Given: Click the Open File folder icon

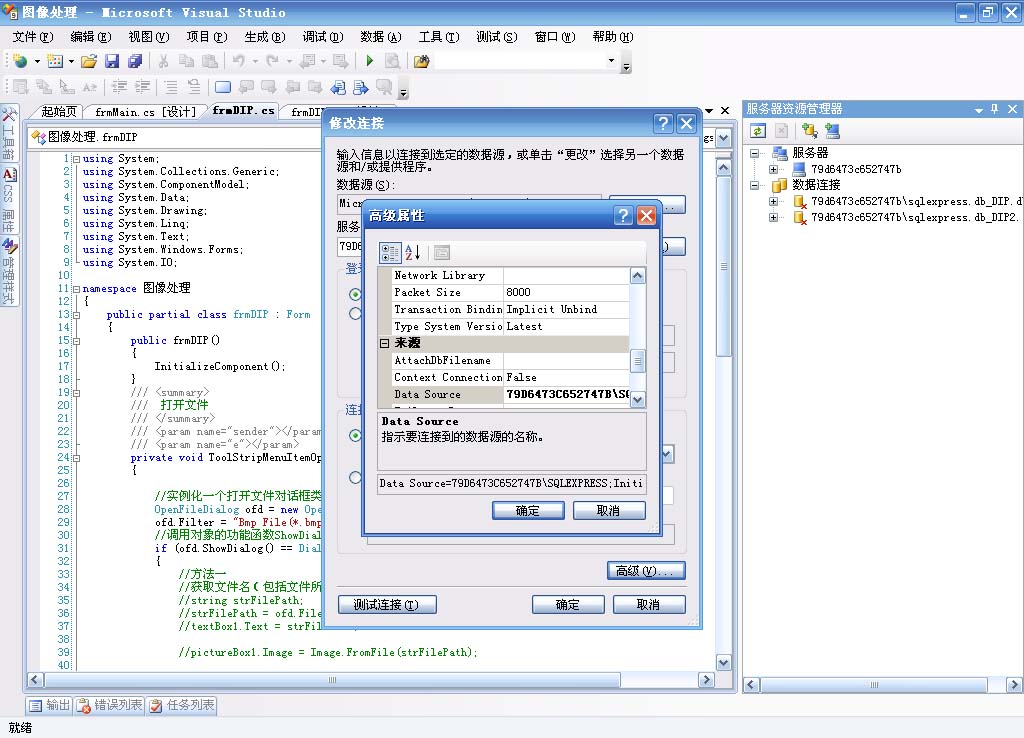Looking at the screenshot, I should tap(89, 61).
